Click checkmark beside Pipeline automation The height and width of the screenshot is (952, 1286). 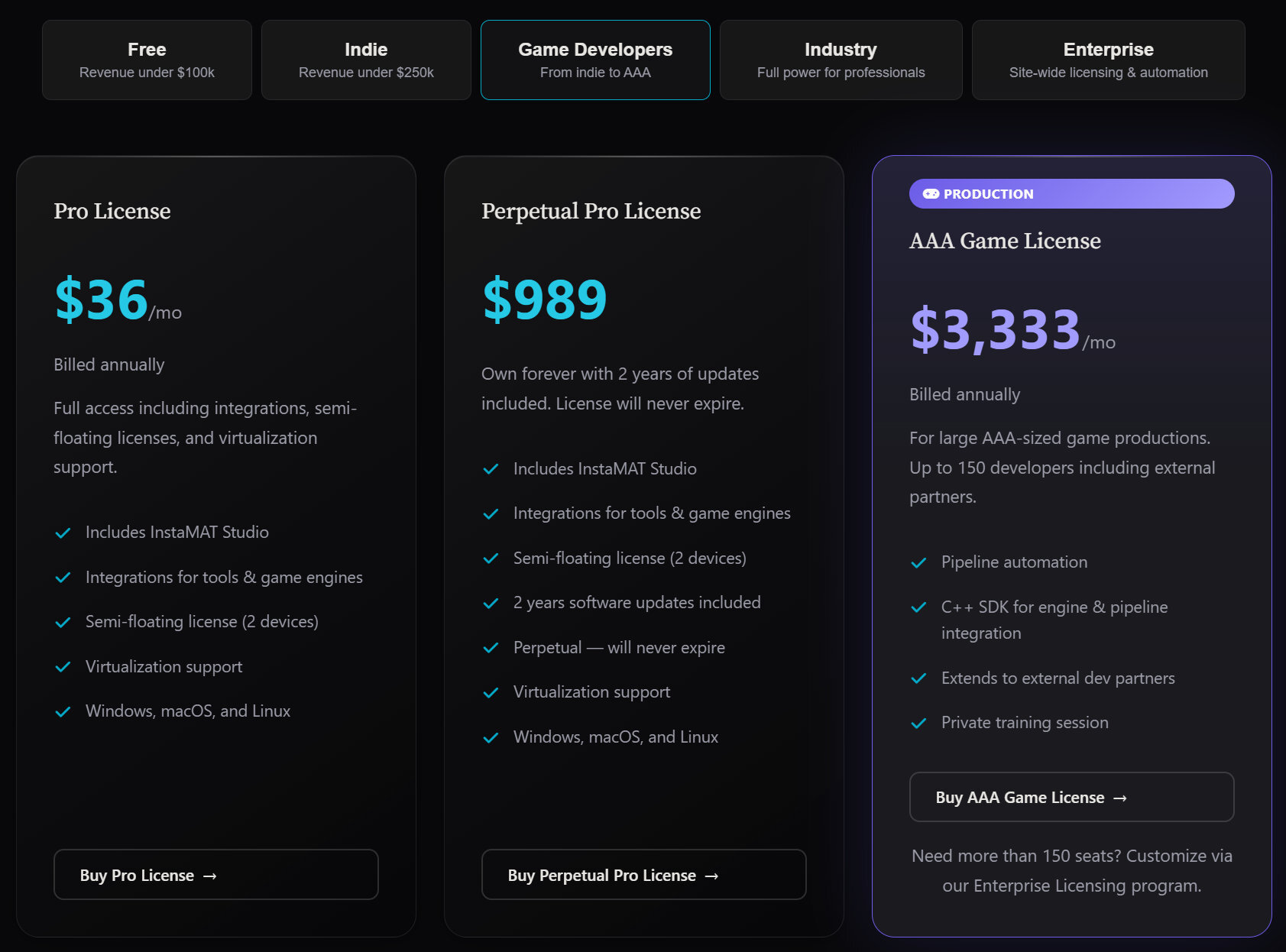(918, 563)
